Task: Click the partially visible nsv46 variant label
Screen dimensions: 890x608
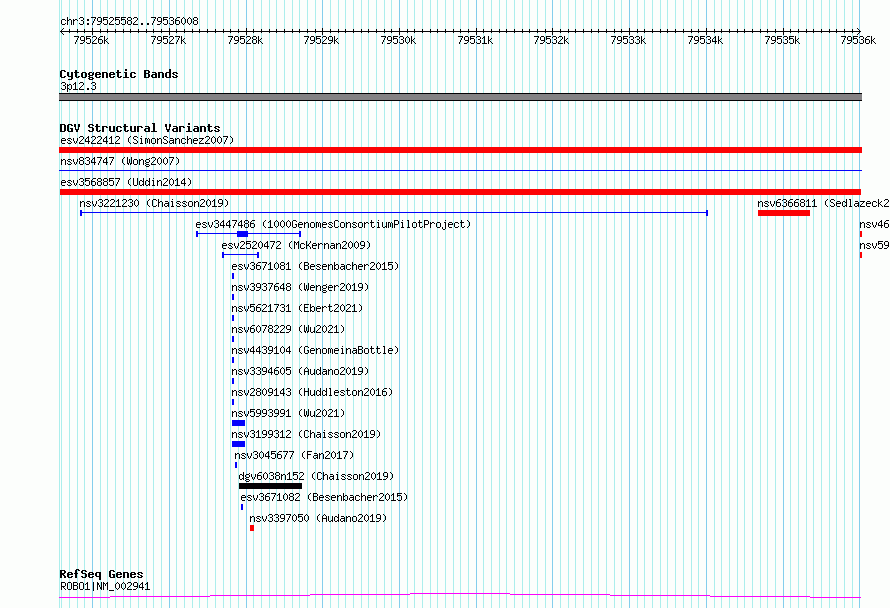Action: (x=874, y=224)
